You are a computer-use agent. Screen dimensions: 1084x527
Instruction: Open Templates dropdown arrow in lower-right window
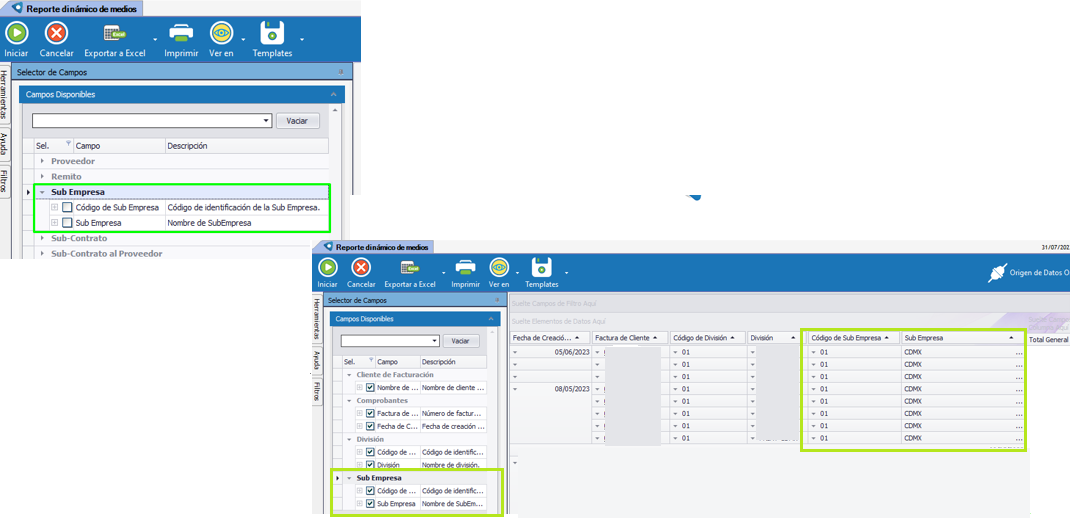pos(566,272)
